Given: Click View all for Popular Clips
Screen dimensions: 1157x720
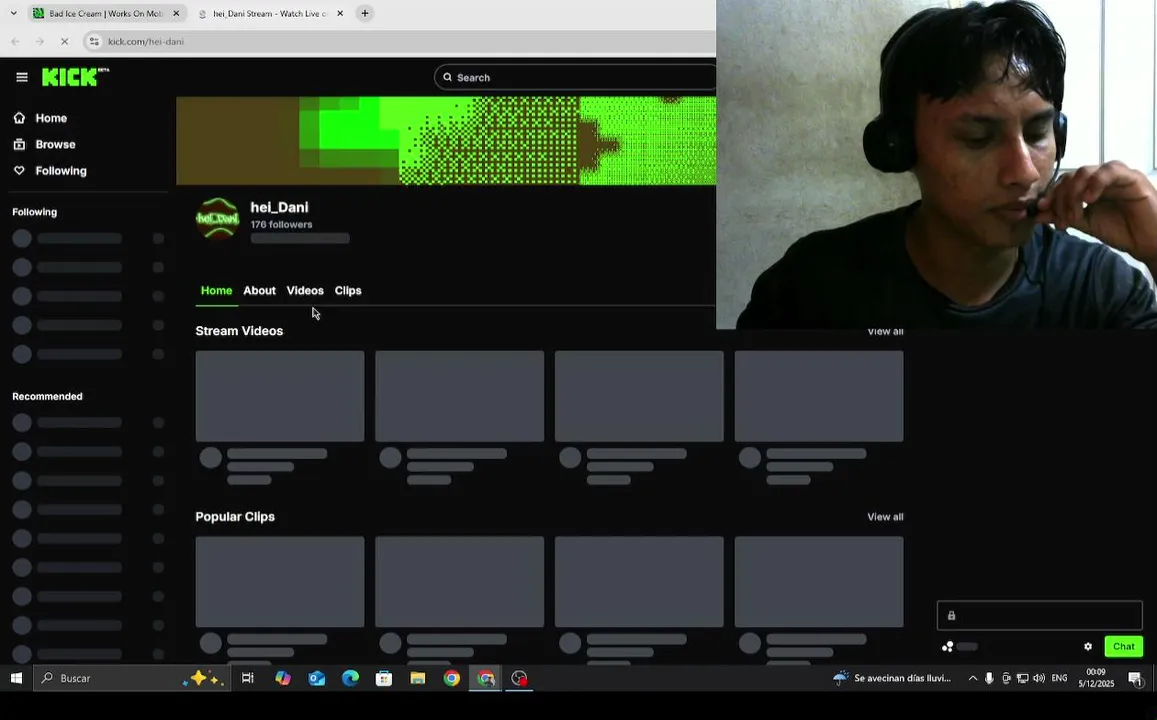Looking at the screenshot, I should pos(885,517).
